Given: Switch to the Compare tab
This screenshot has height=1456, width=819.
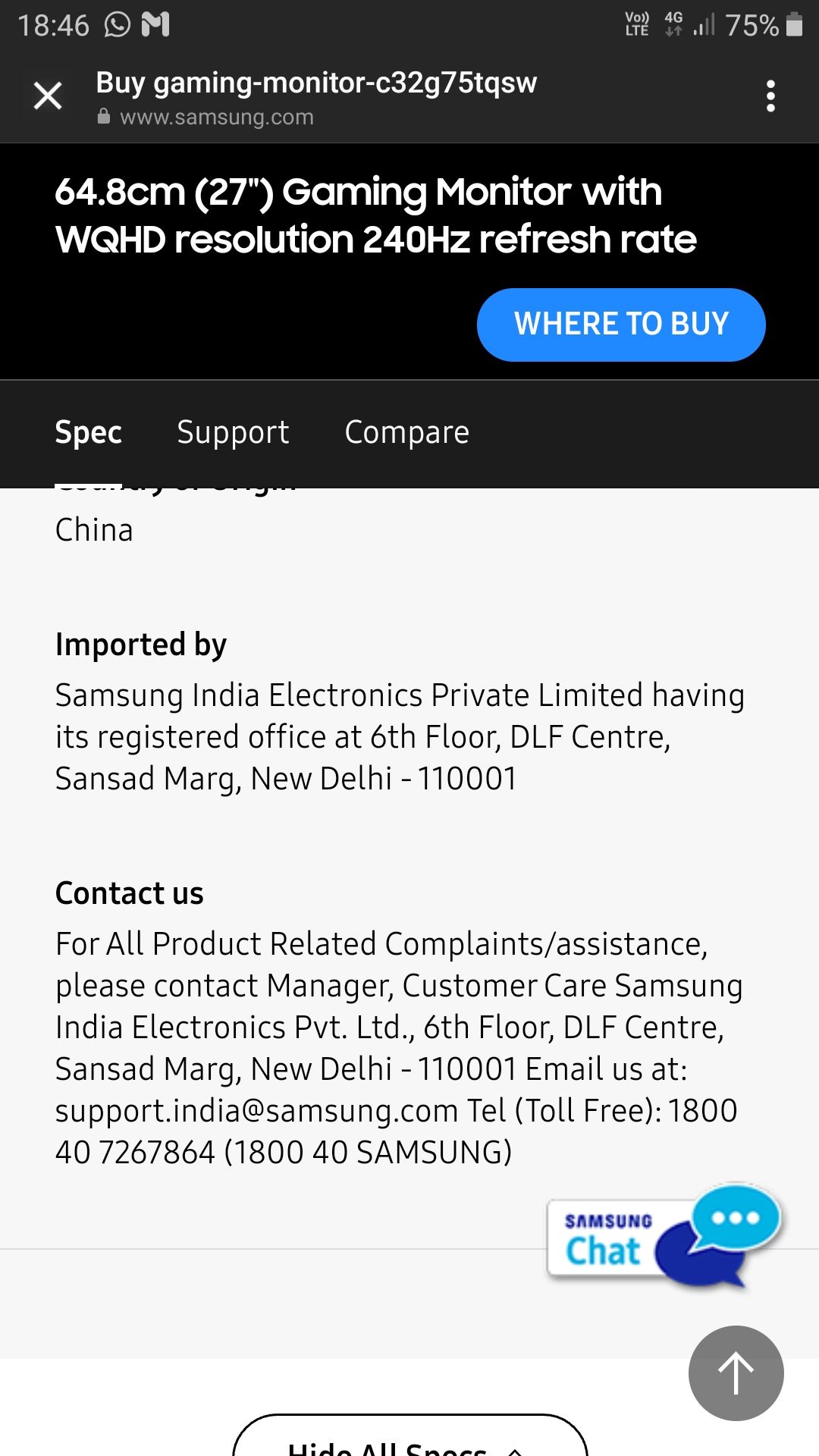Looking at the screenshot, I should [406, 432].
